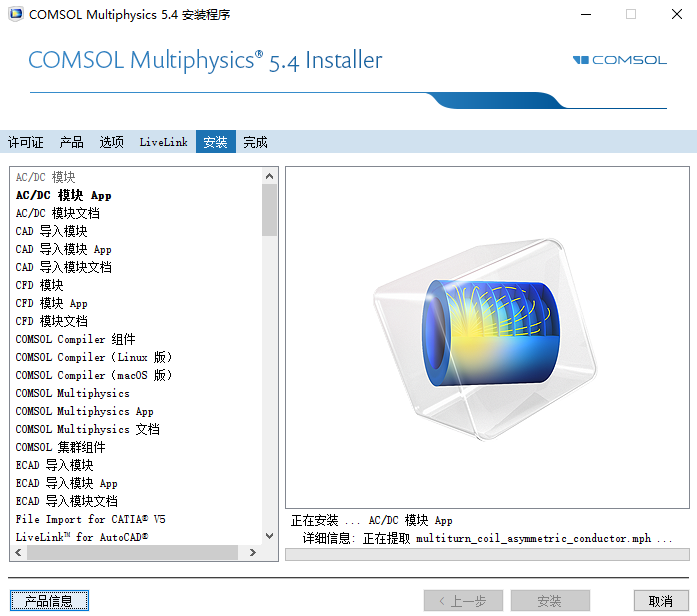697x616 pixels.
Task: Switch to the 选项 tab
Action: coord(112,142)
